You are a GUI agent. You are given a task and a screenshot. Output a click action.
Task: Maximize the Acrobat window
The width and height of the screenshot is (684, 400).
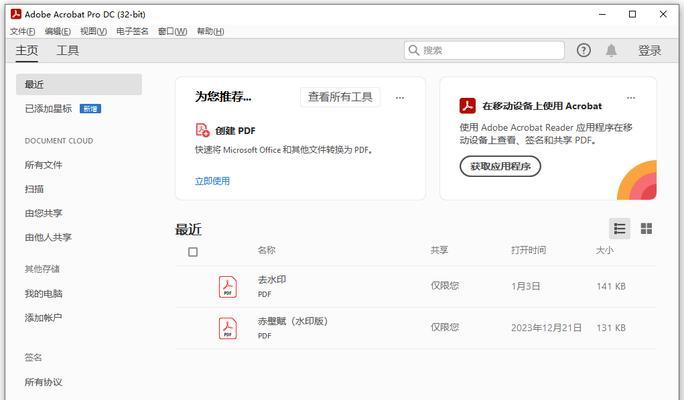pos(632,14)
